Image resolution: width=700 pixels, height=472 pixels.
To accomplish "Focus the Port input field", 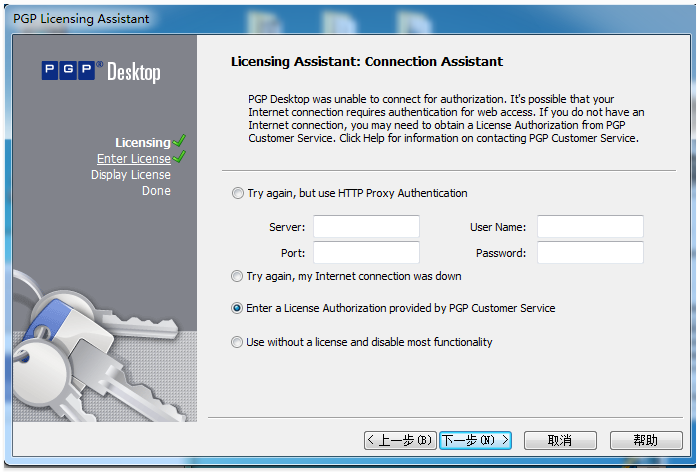I will (x=366, y=252).
